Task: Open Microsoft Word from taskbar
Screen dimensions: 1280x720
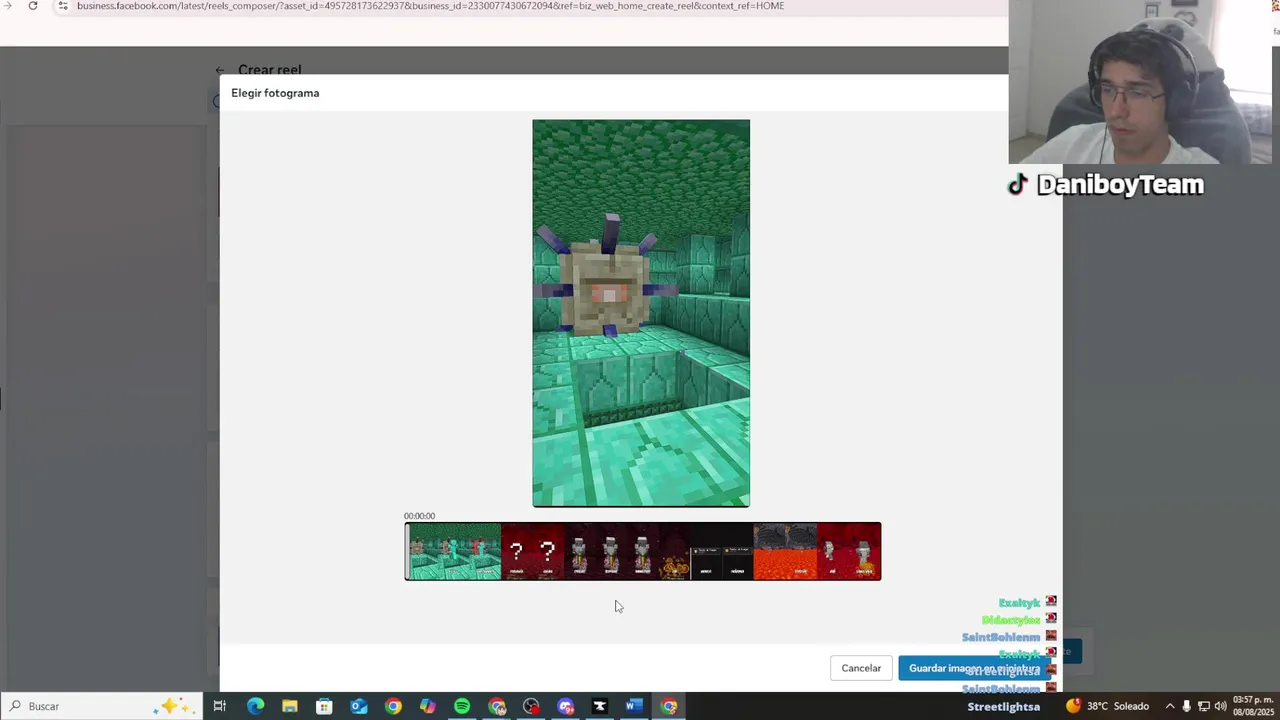Action: [634, 706]
